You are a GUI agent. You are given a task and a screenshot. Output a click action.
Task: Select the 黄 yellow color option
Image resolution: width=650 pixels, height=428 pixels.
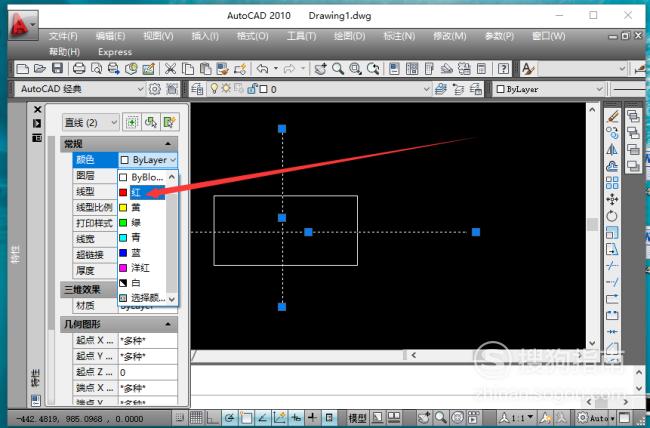coord(142,207)
